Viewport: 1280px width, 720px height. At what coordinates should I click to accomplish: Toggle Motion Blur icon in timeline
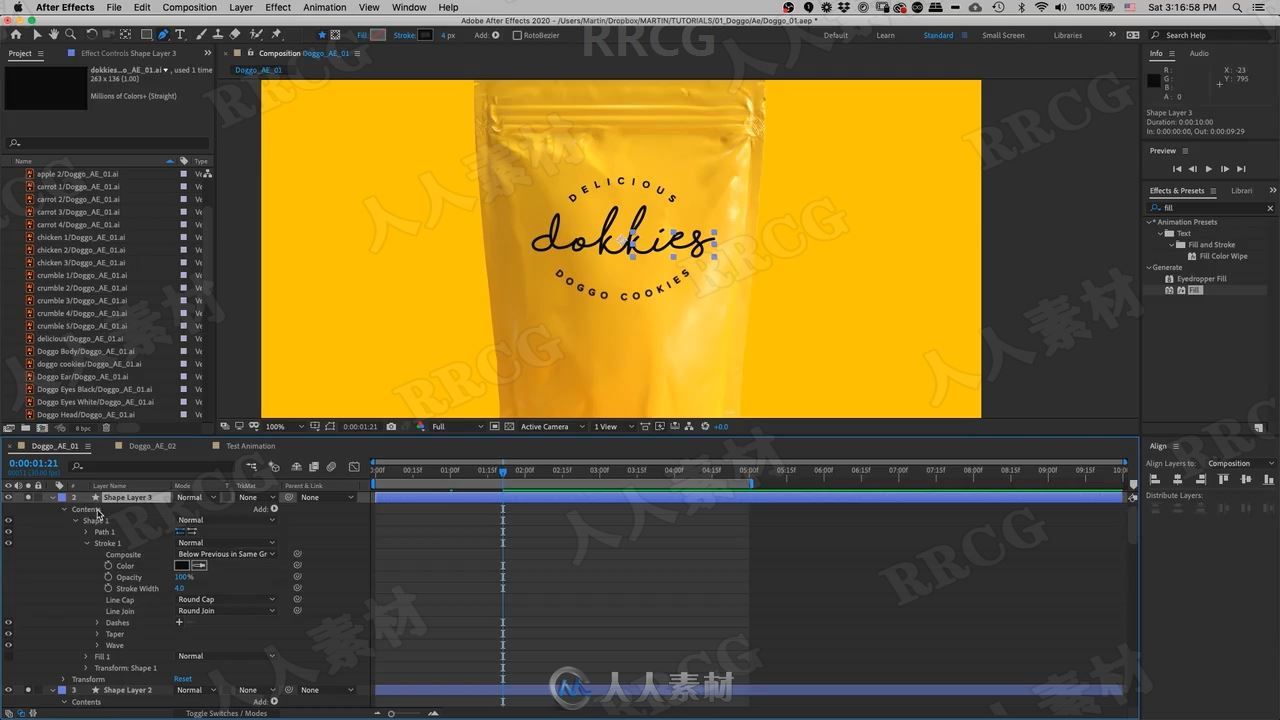[331, 467]
